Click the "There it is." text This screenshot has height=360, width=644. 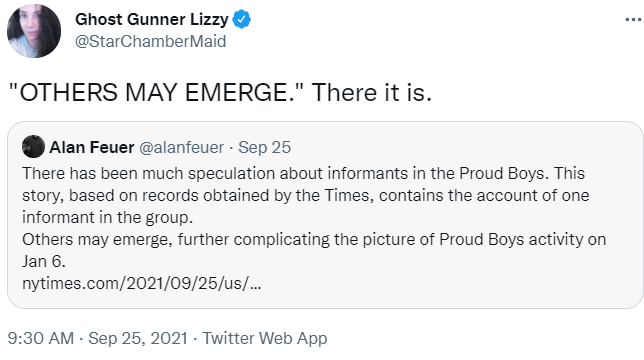point(372,92)
